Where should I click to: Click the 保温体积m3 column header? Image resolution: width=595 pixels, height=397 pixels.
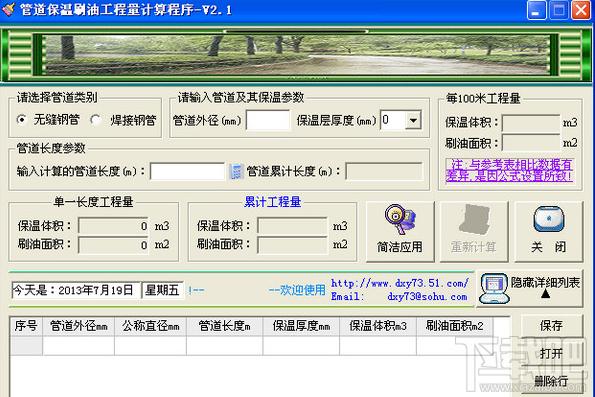(x=378, y=326)
